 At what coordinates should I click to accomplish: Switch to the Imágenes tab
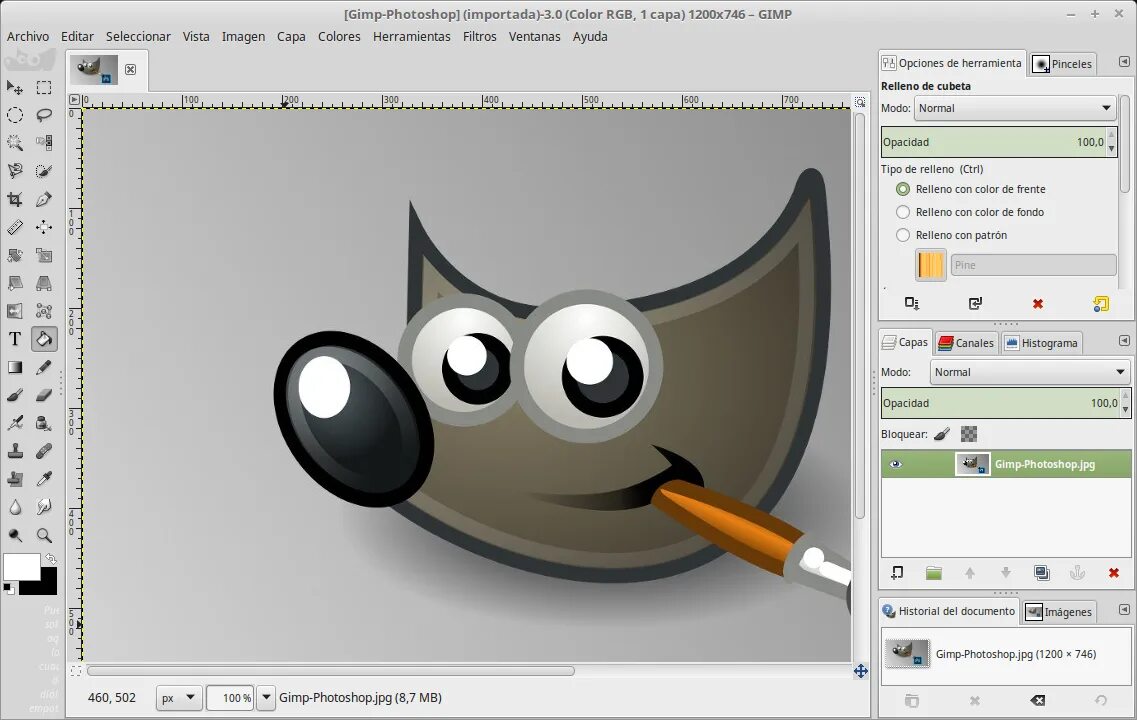[1059, 612]
